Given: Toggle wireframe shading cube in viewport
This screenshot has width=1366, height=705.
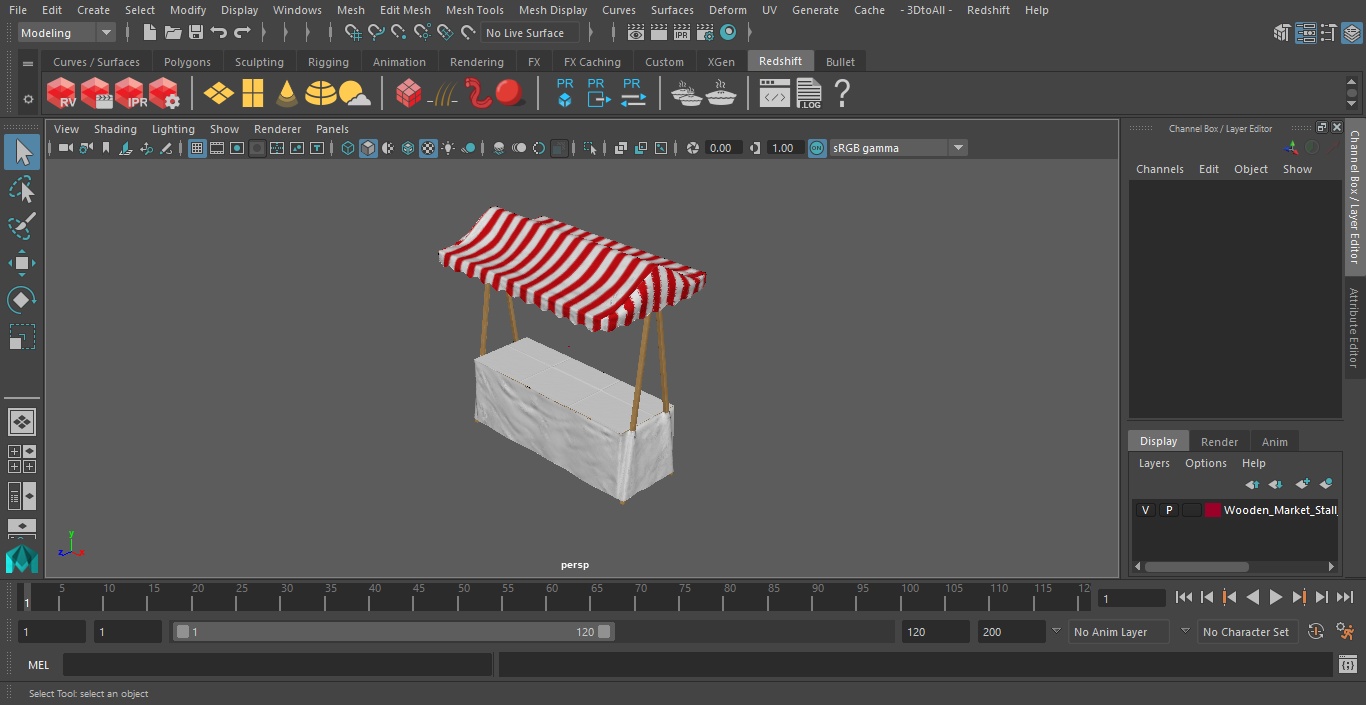Looking at the screenshot, I should 348,148.
